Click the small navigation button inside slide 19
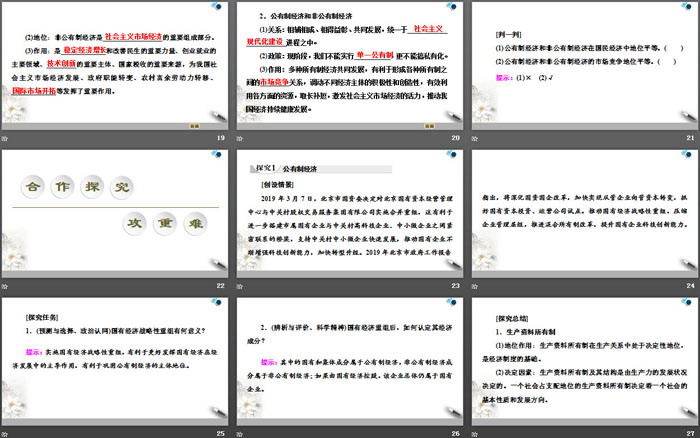 194,125
